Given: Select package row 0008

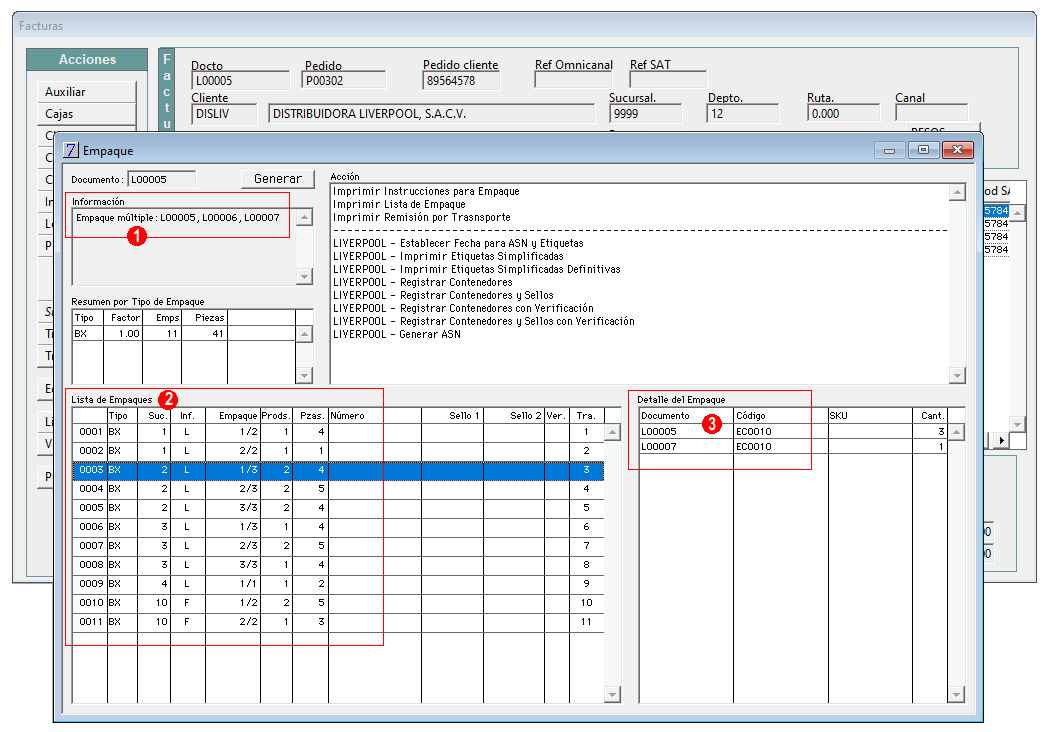Looking at the screenshot, I should click(x=338, y=564).
